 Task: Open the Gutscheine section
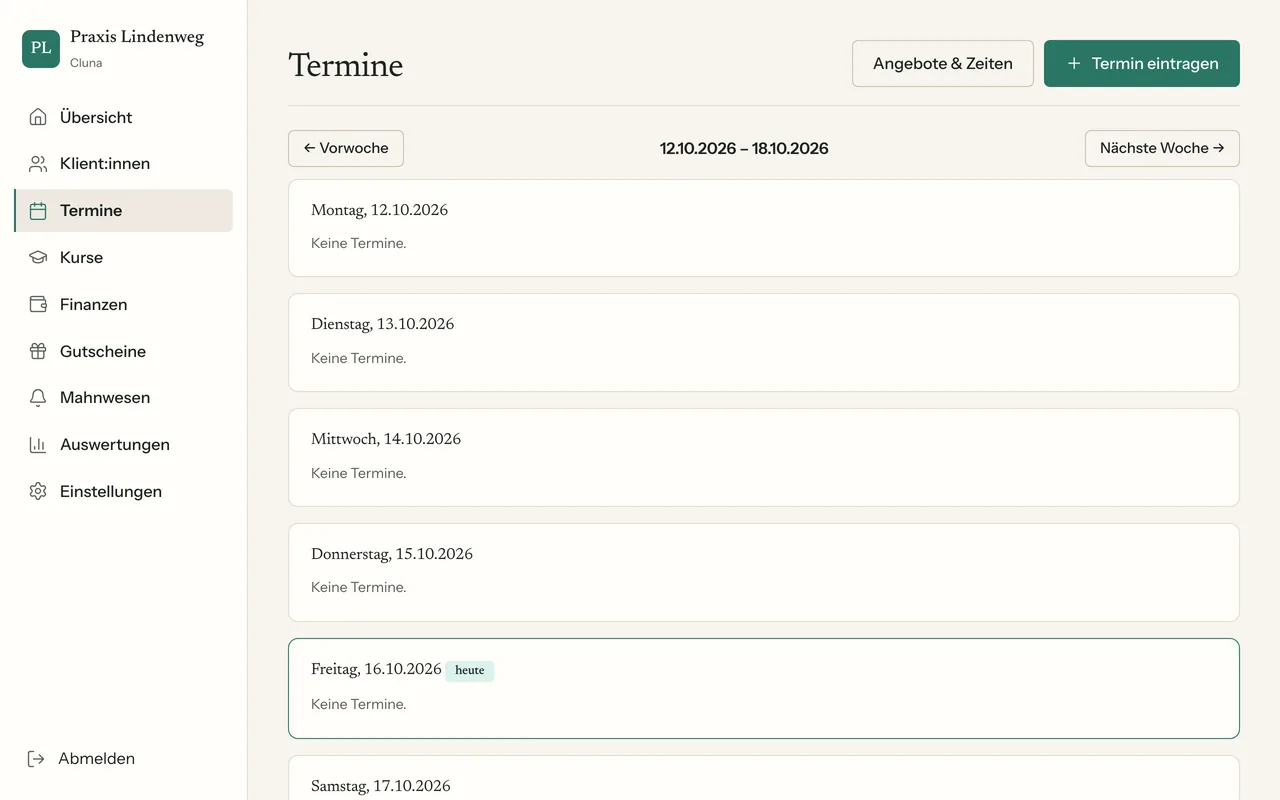pos(124,351)
